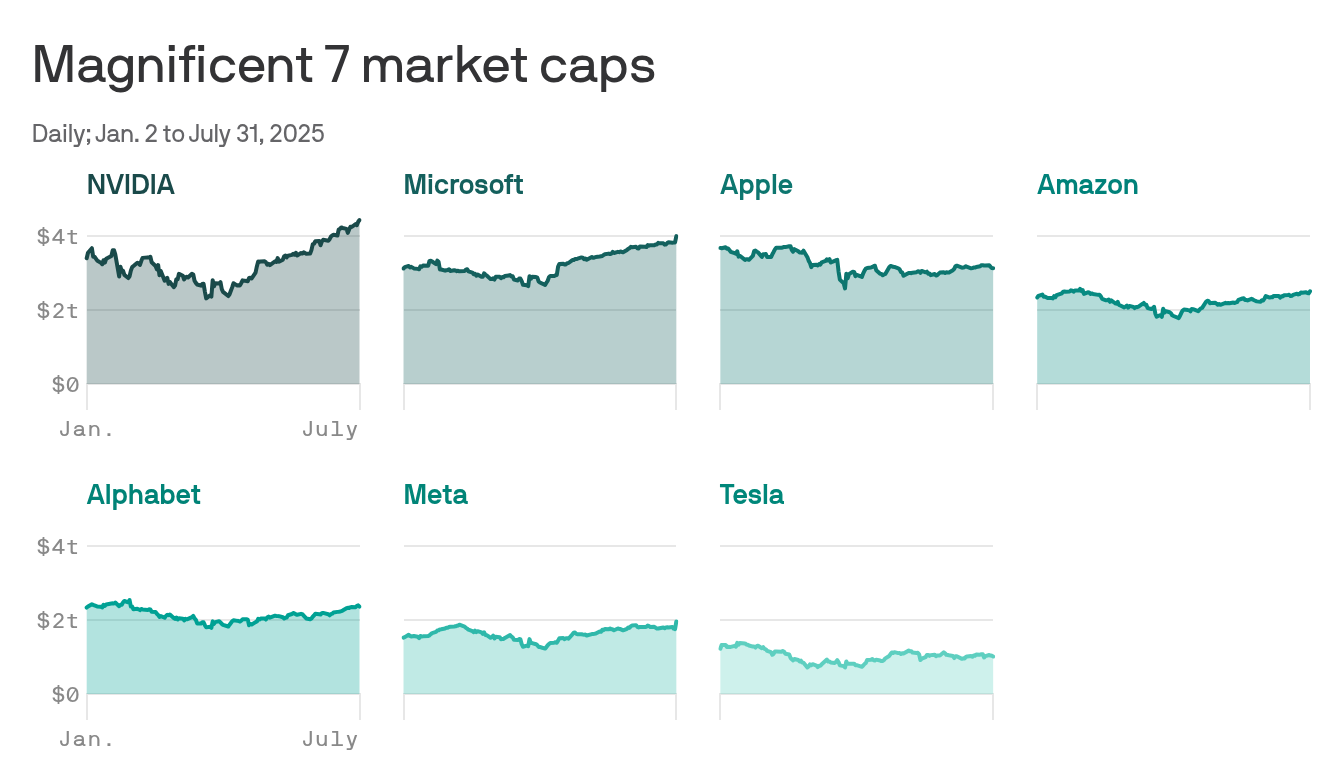Select the Microsoft chart title
Screen dimensions: 1344x784
pos(463,185)
